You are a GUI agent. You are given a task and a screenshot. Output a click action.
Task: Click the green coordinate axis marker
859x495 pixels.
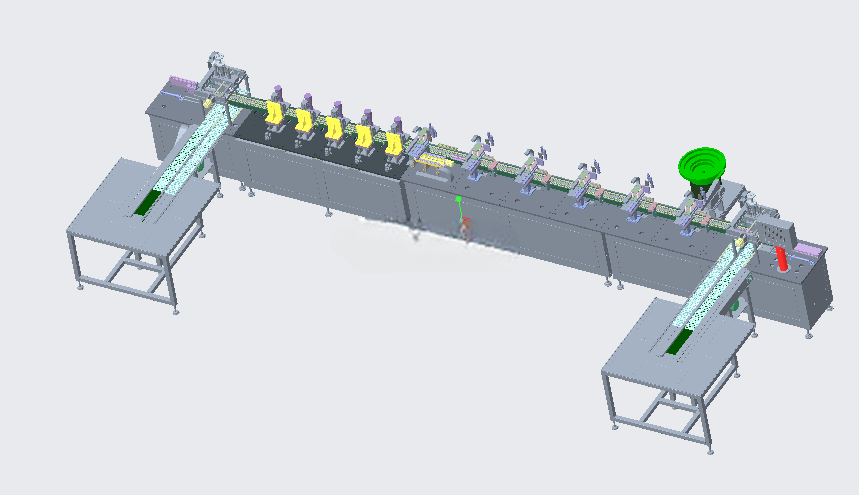point(459,208)
